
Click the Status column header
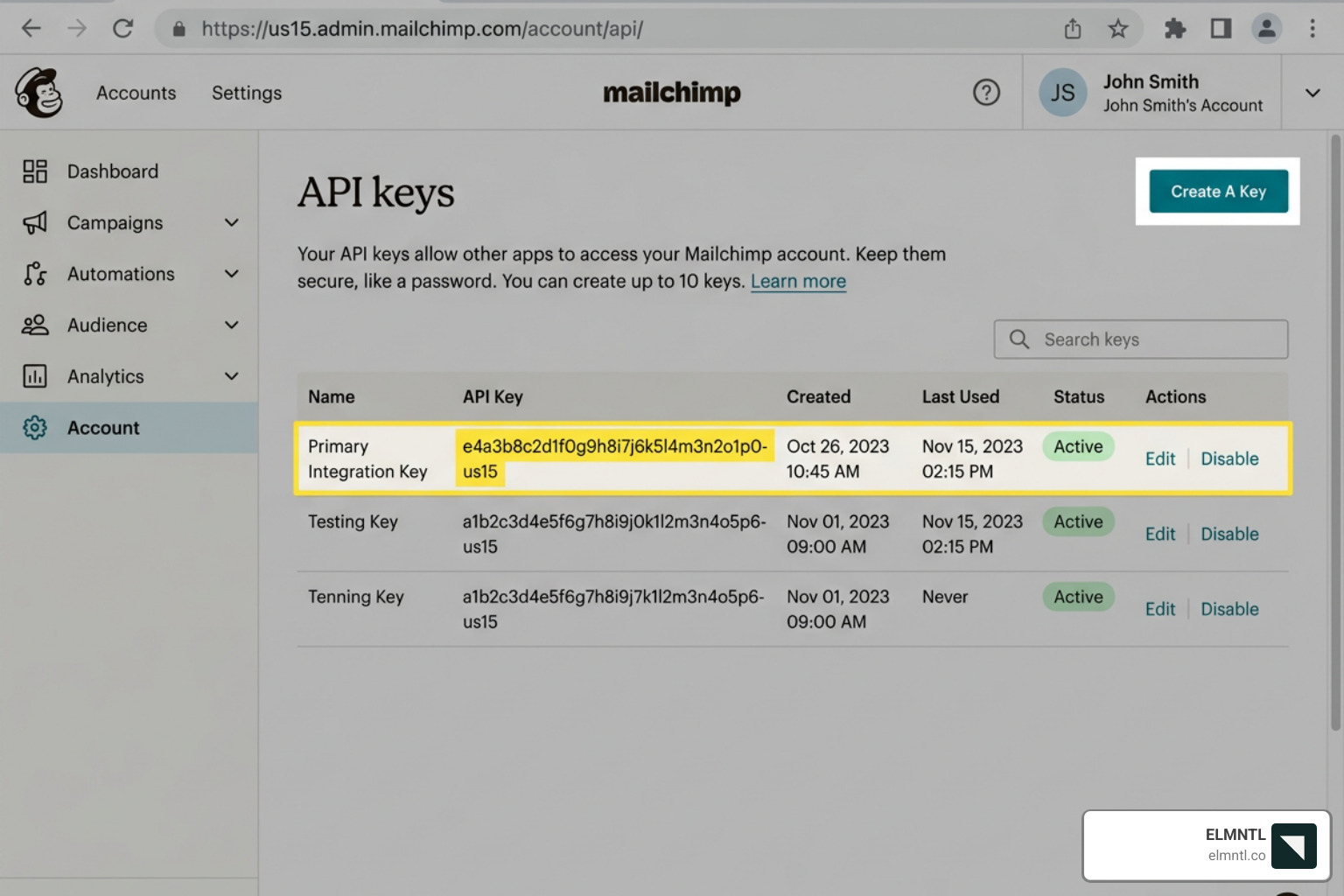1079,396
